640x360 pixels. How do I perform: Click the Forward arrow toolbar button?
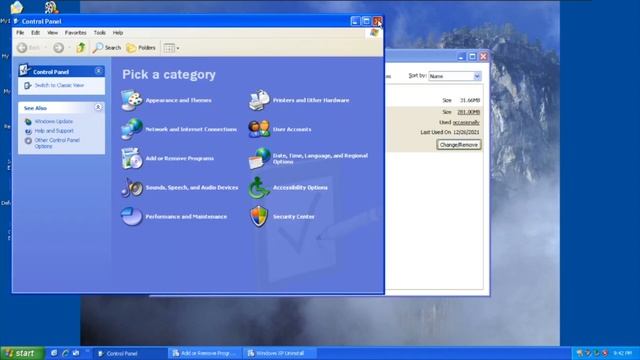[58, 48]
